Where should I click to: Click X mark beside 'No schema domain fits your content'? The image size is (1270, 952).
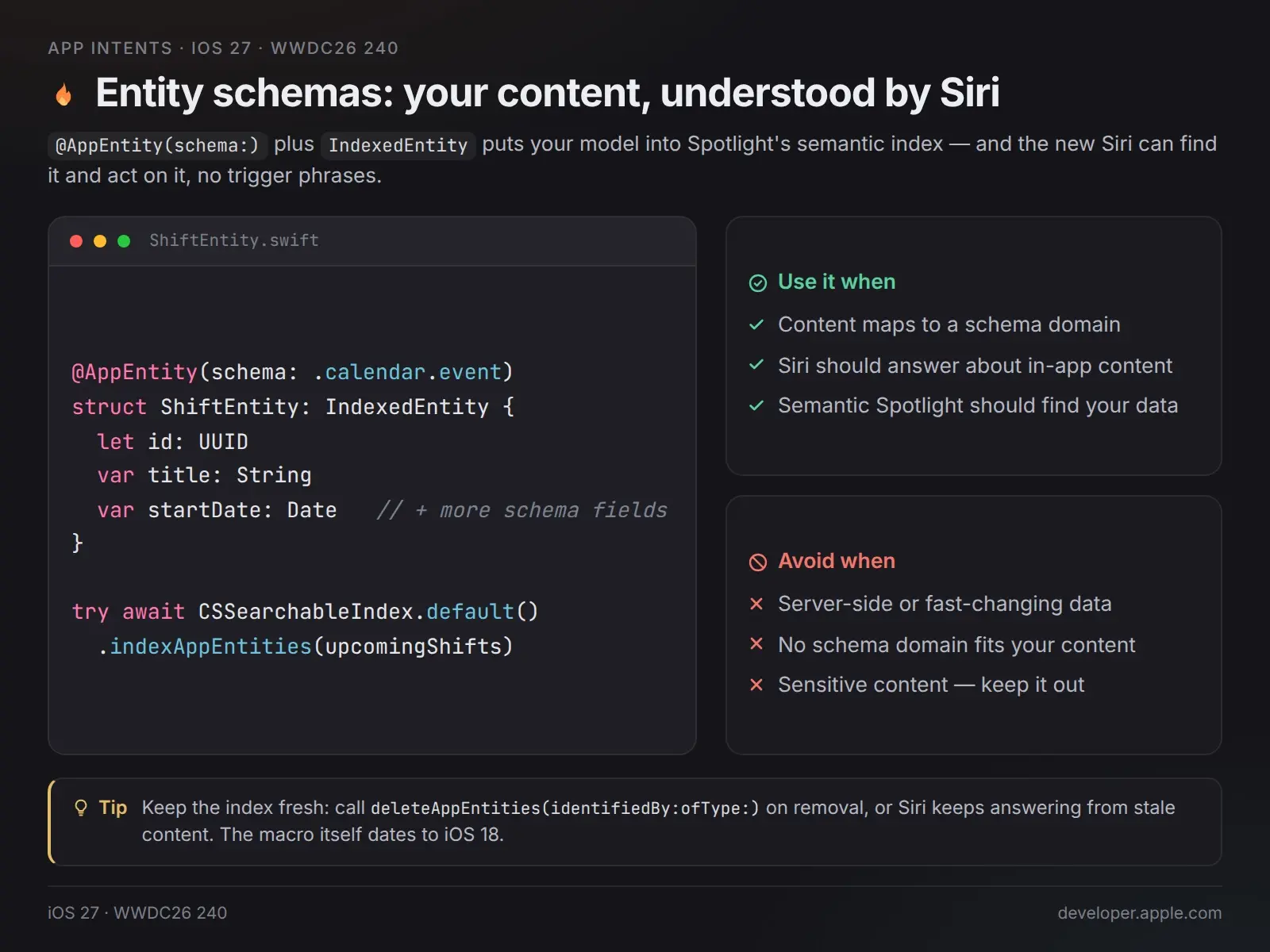pyautogui.click(x=756, y=644)
